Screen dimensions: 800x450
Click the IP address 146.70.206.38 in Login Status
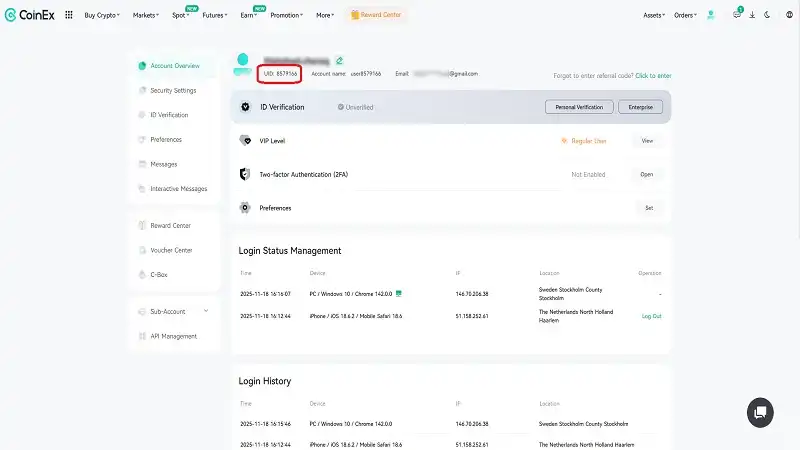pos(472,294)
